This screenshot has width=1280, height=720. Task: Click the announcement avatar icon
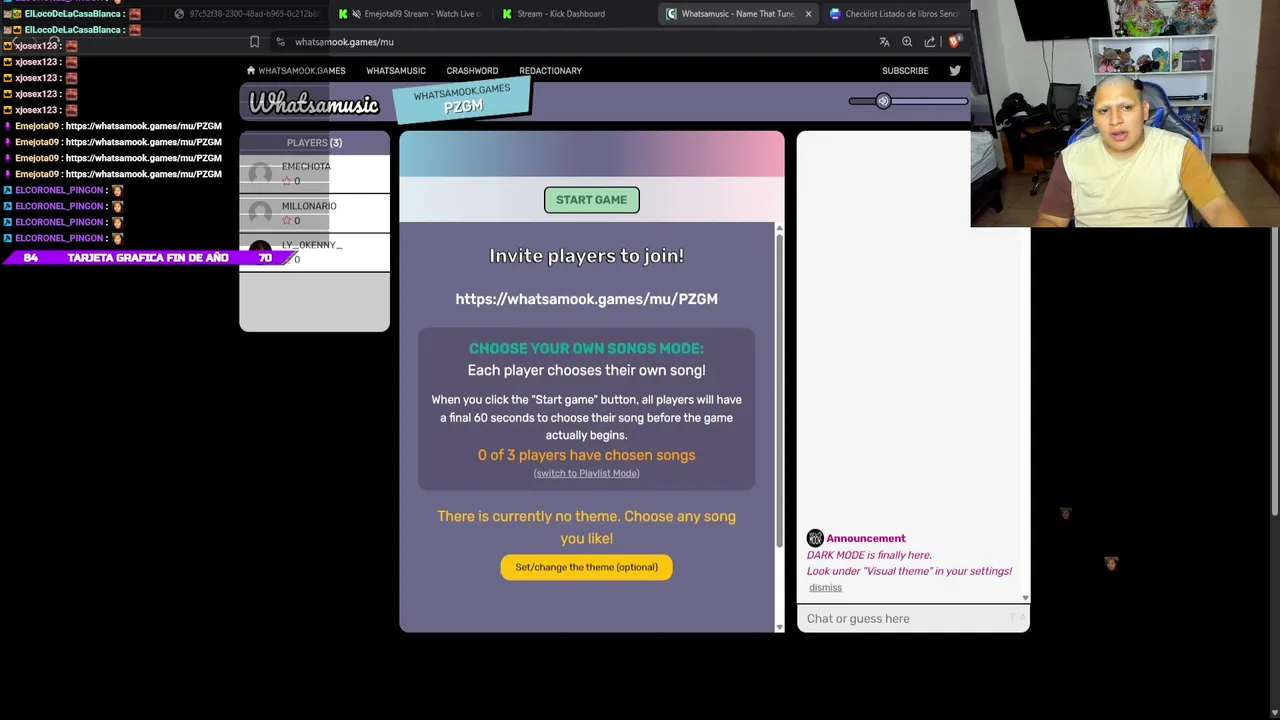pyautogui.click(x=815, y=538)
